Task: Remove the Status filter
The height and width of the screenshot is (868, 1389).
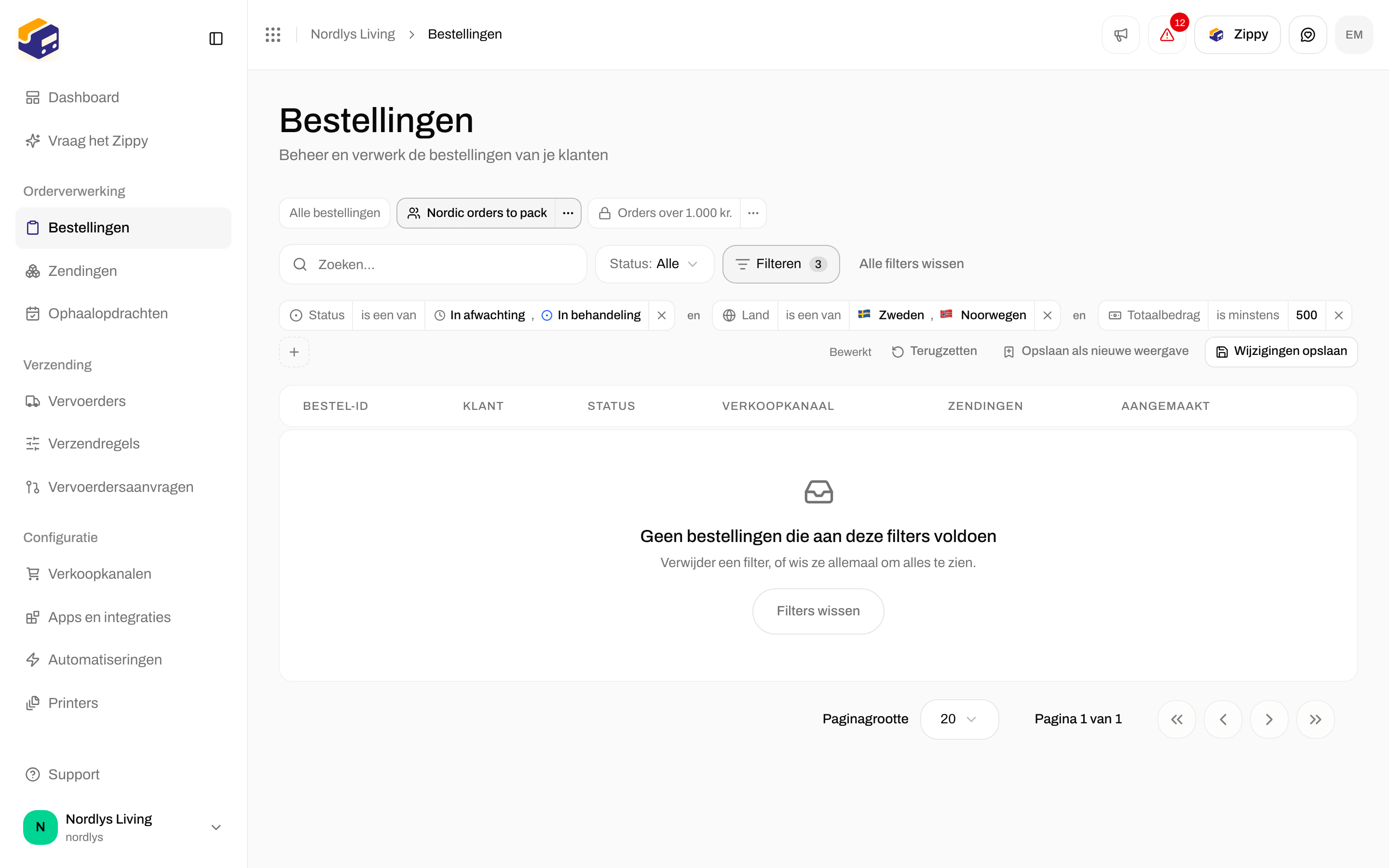Action: pos(662,315)
